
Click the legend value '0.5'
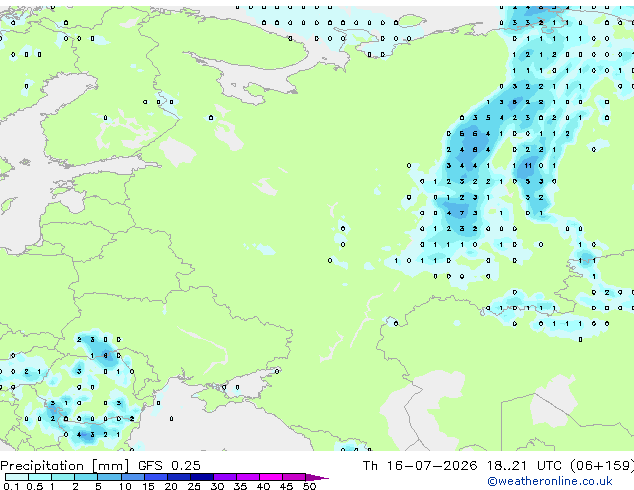tap(34, 486)
